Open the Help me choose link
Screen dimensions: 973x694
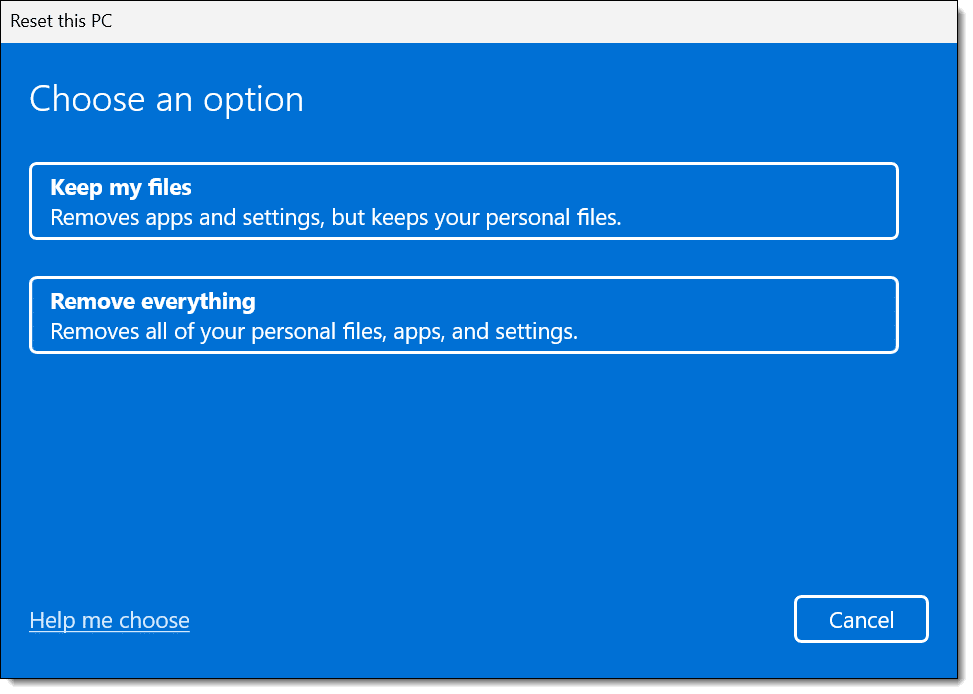[109, 620]
